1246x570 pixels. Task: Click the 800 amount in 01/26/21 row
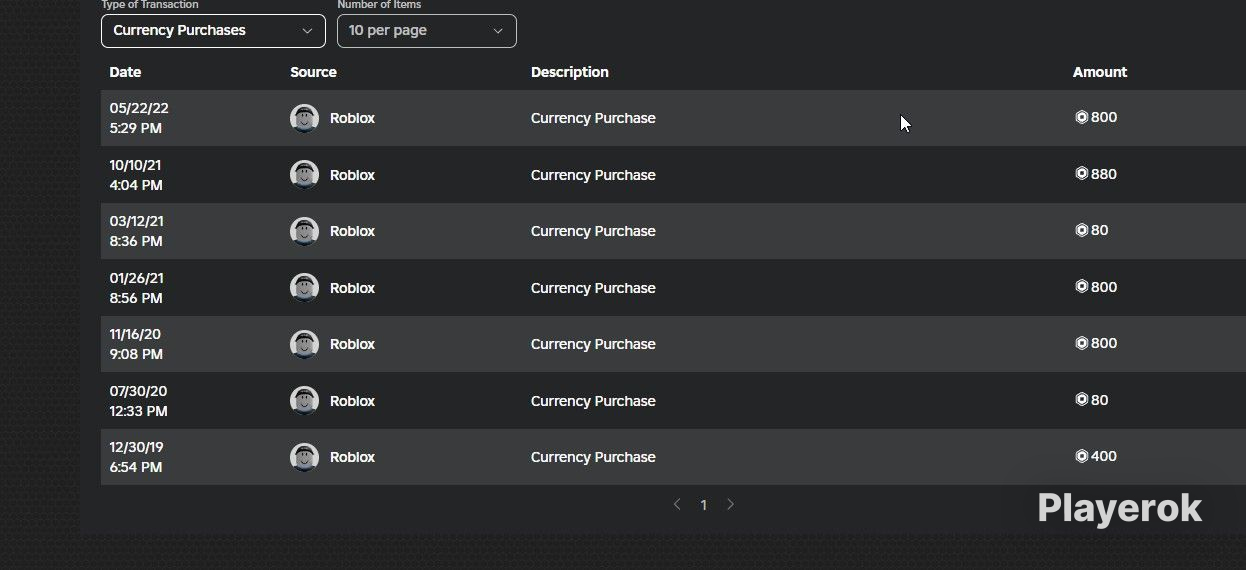(1104, 287)
